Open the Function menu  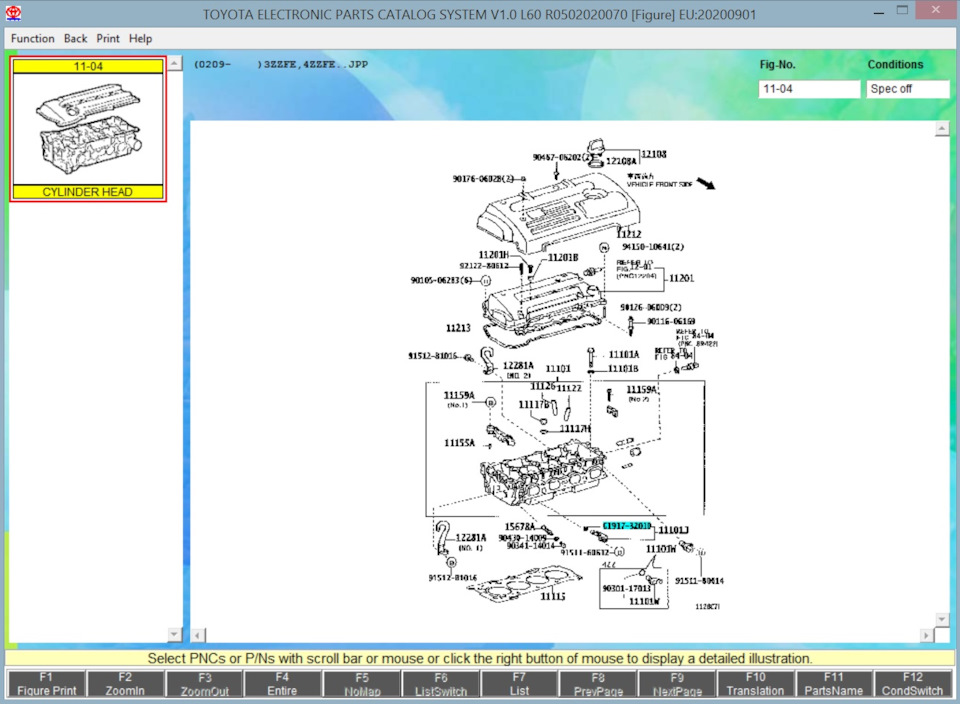tap(32, 38)
